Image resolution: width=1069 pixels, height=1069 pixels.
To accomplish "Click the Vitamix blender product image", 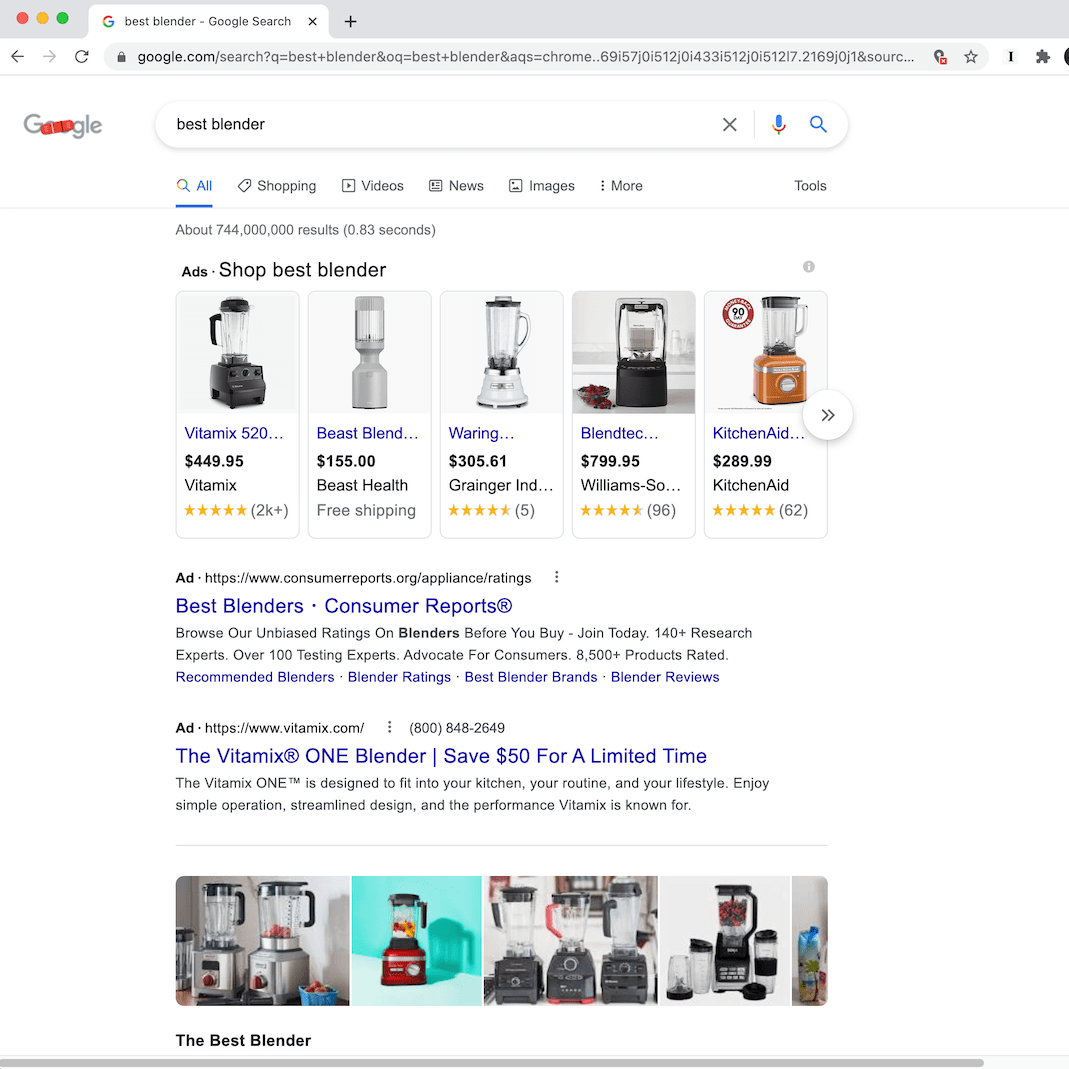I will (x=237, y=353).
